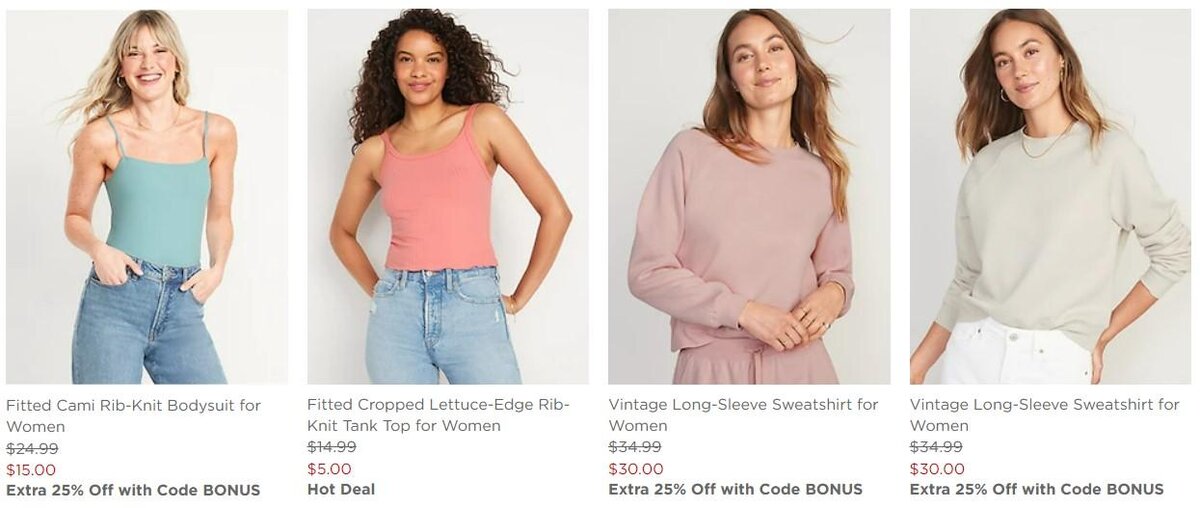Click the crossed-out $24.99 original price

[32, 448]
